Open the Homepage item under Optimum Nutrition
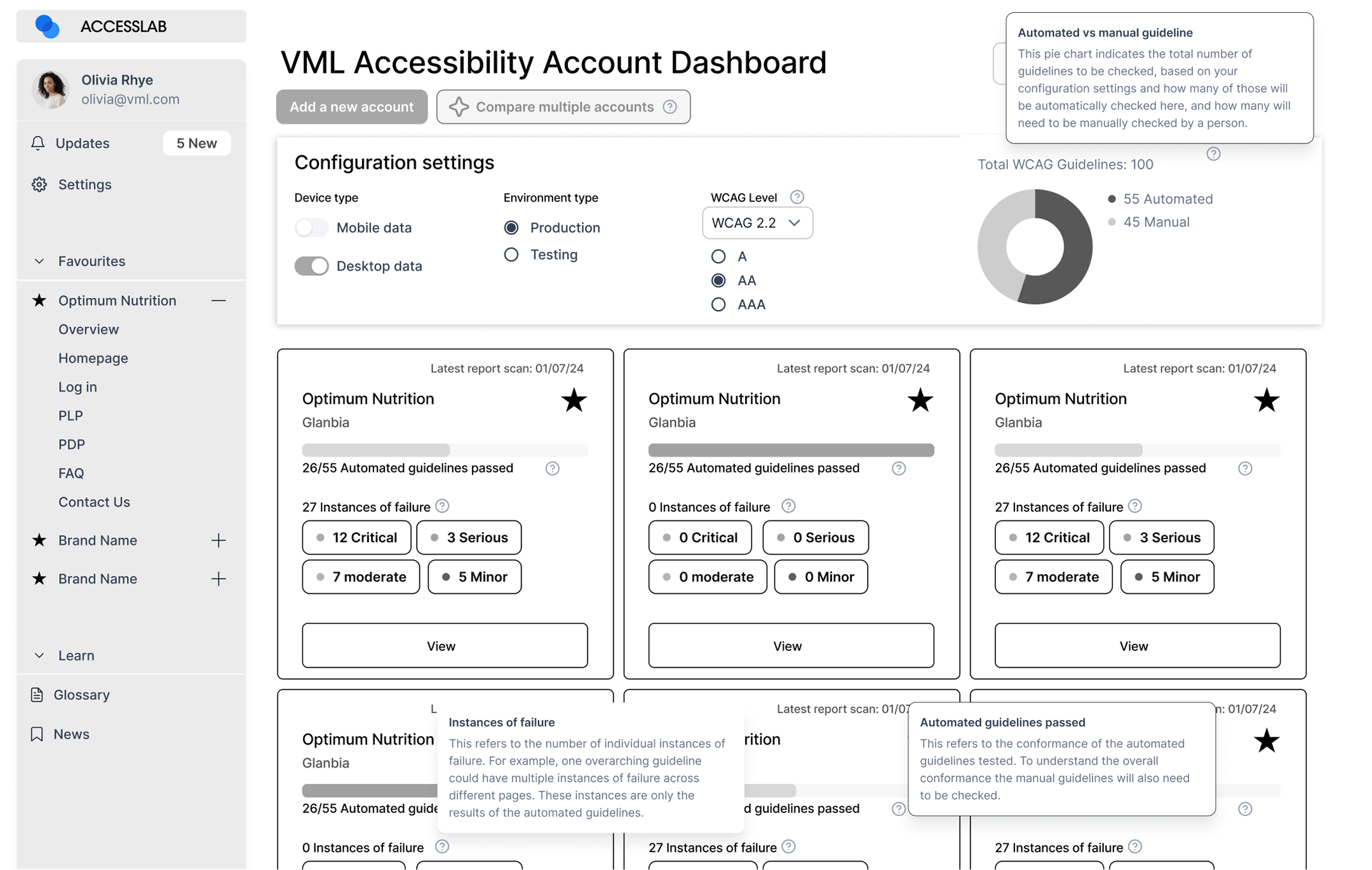The height and width of the screenshot is (870, 1372). tap(93, 358)
